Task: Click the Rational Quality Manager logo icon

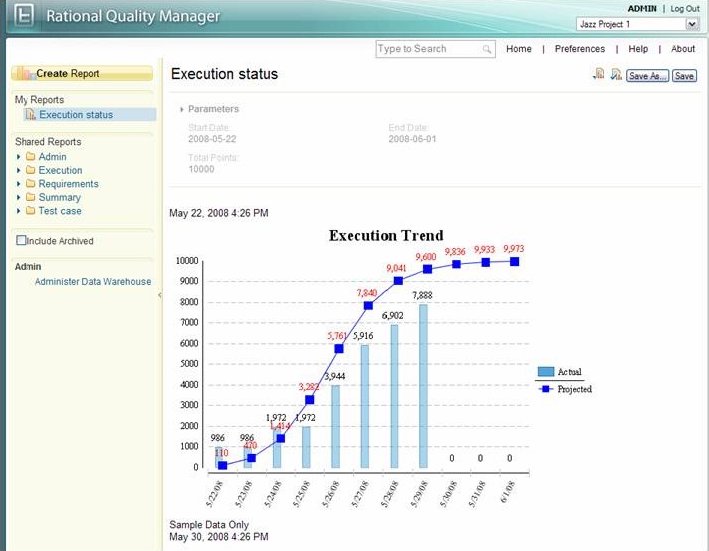Action: click(22, 17)
